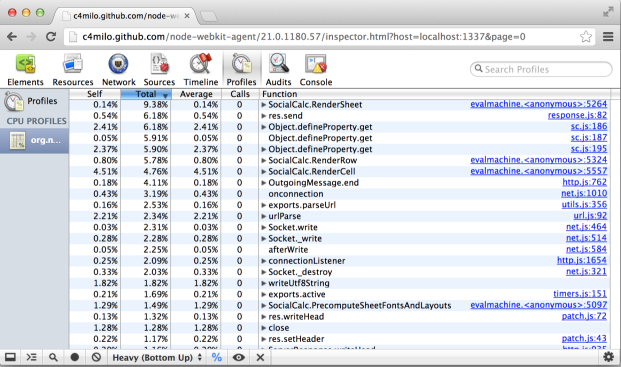Select the afterWrite function row
Screen dimensions: 621x367
tap(341, 250)
